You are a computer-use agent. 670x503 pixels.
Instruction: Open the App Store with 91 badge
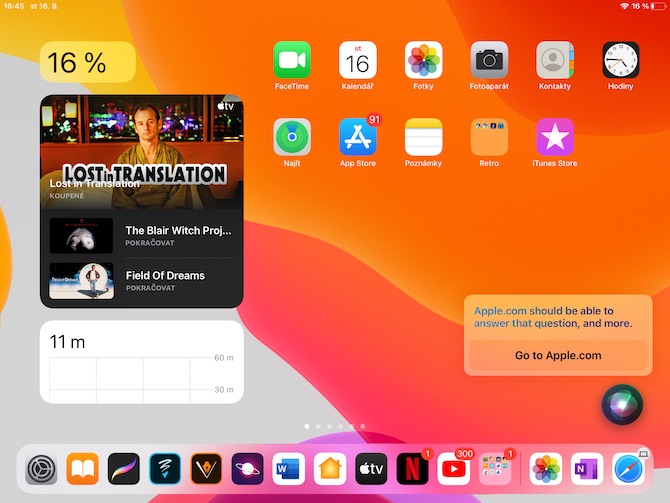tap(358, 137)
